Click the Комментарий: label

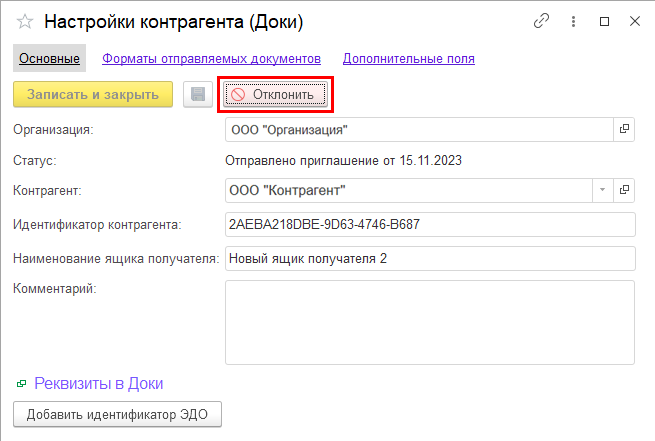pyautogui.click(x=55, y=289)
